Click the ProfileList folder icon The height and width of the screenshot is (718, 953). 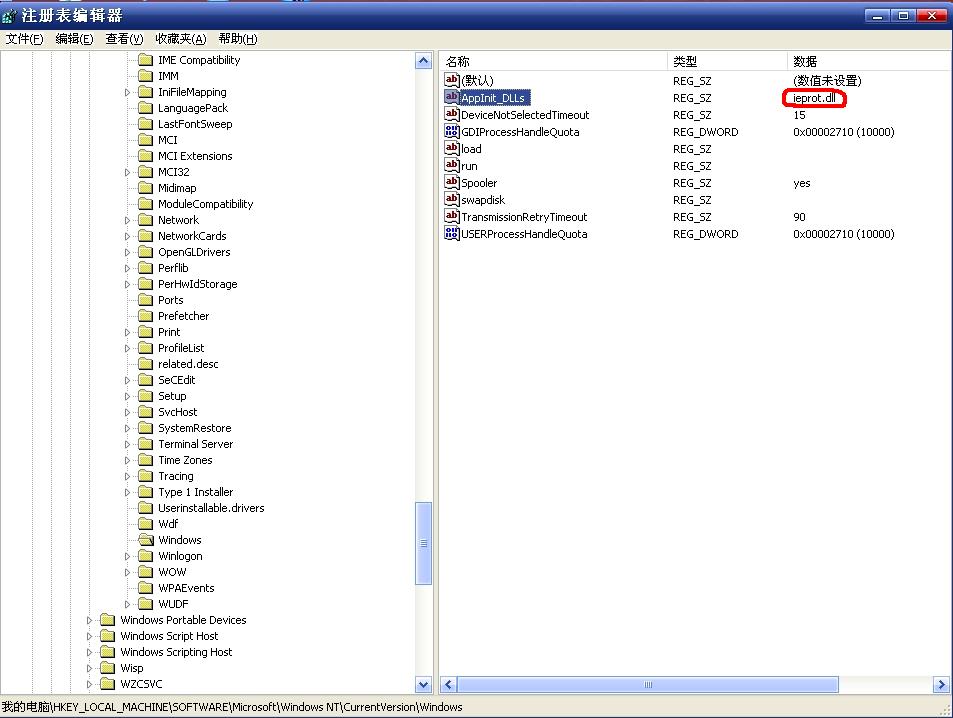click(145, 348)
